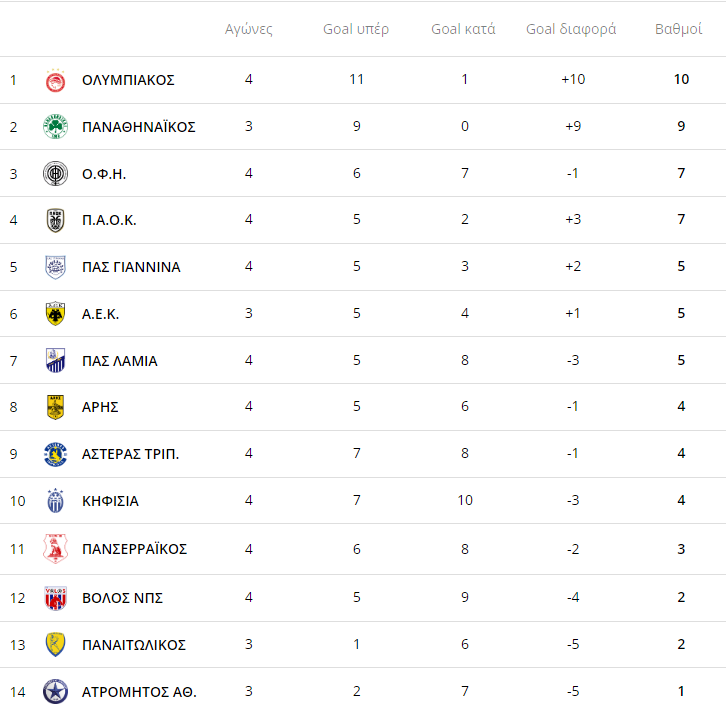
Task: Click the ΑΡΗΣ club crest
Action: coord(56,407)
